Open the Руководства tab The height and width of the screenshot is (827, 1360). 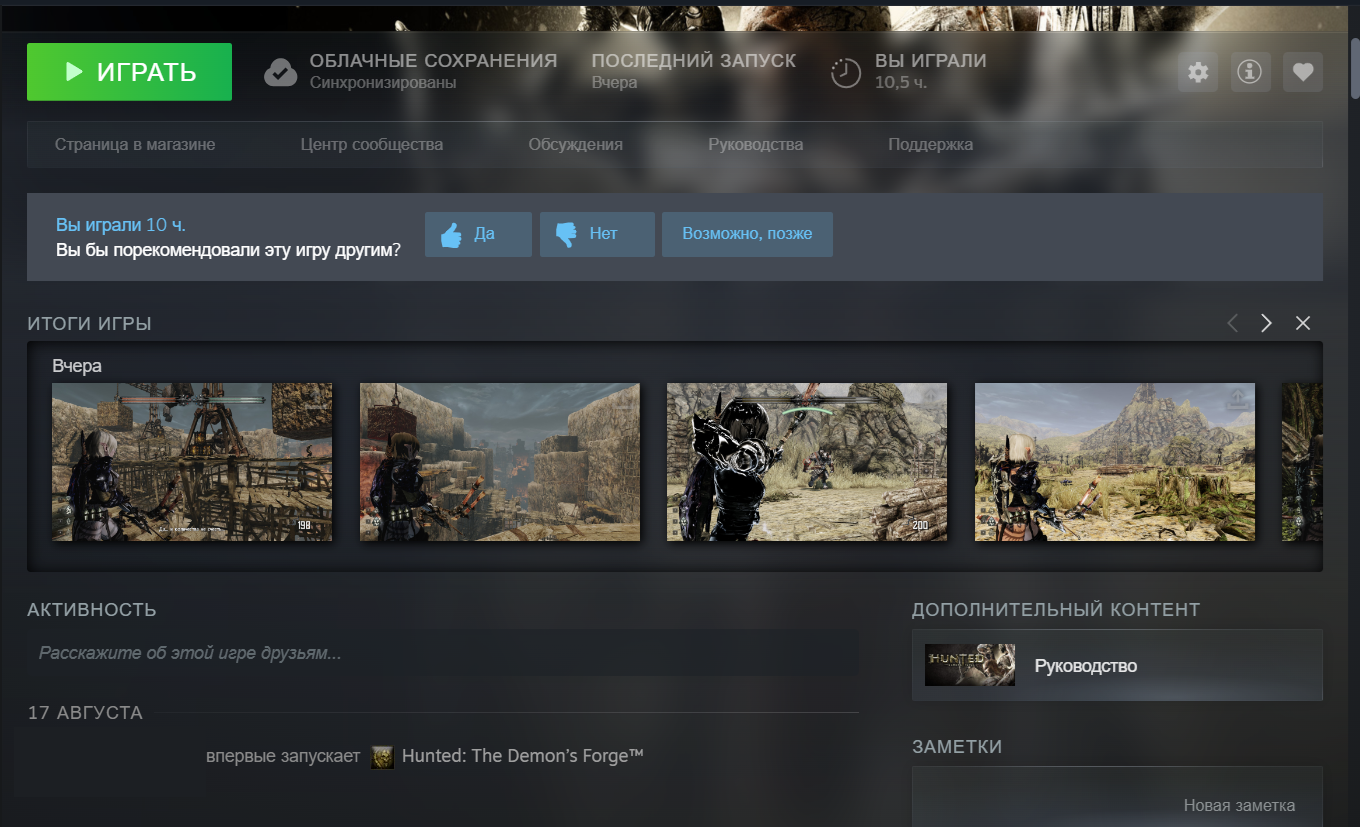click(x=756, y=145)
